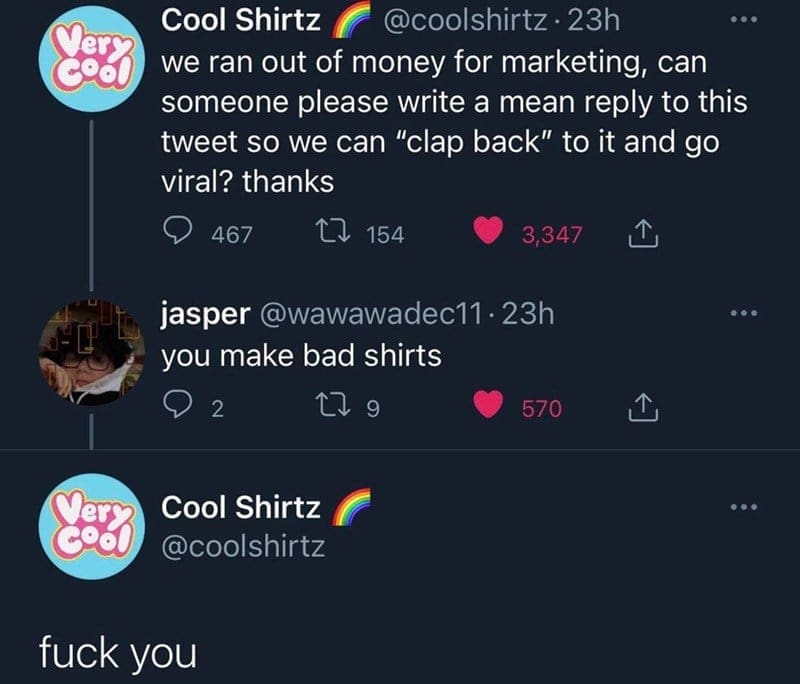Open the @coolshirtz handle under the bottom reply name

point(243,546)
